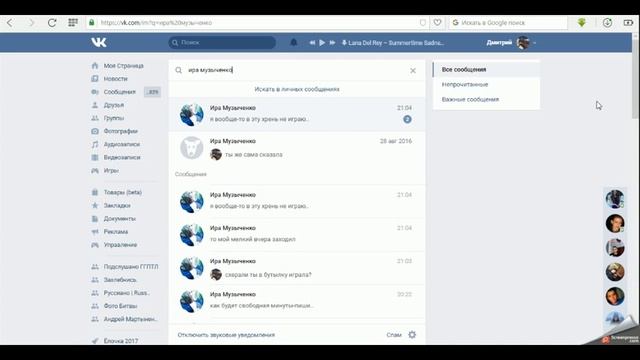Image resolution: width=640 pixels, height=360 pixels.
Task: Click the Google search field in browser
Action: (x=509, y=23)
